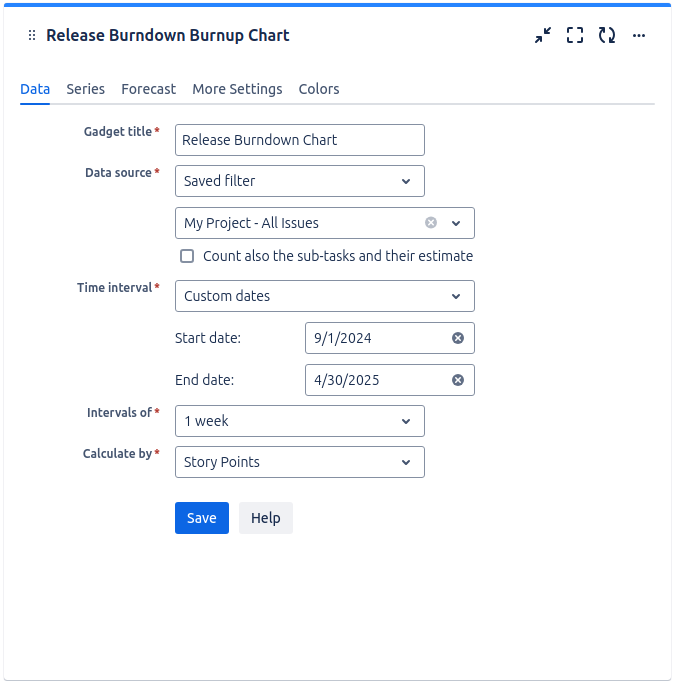Click the minimize gadget arrows icon
The width and height of the screenshot is (678, 681).
[x=543, y=35]
